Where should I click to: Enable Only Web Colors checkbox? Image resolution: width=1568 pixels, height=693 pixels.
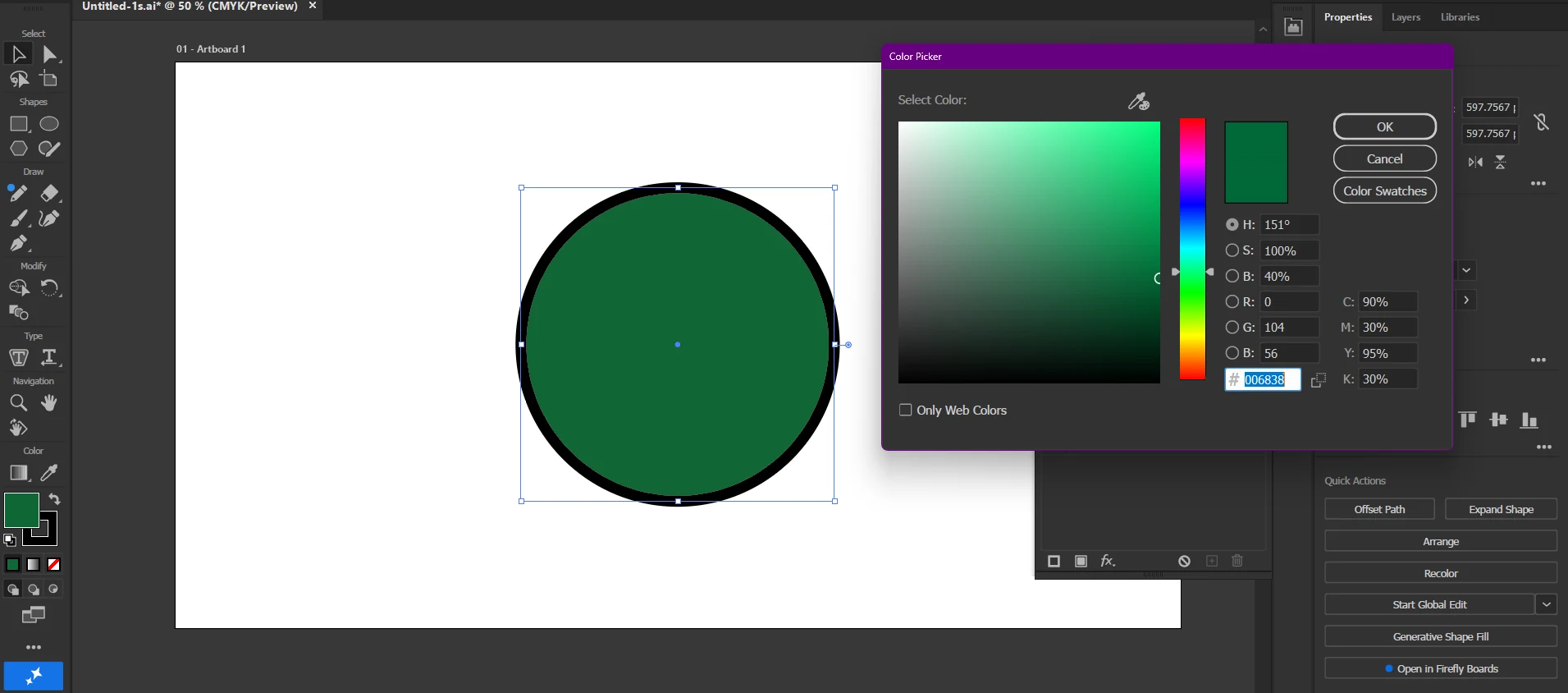click(x=905, y=410)
